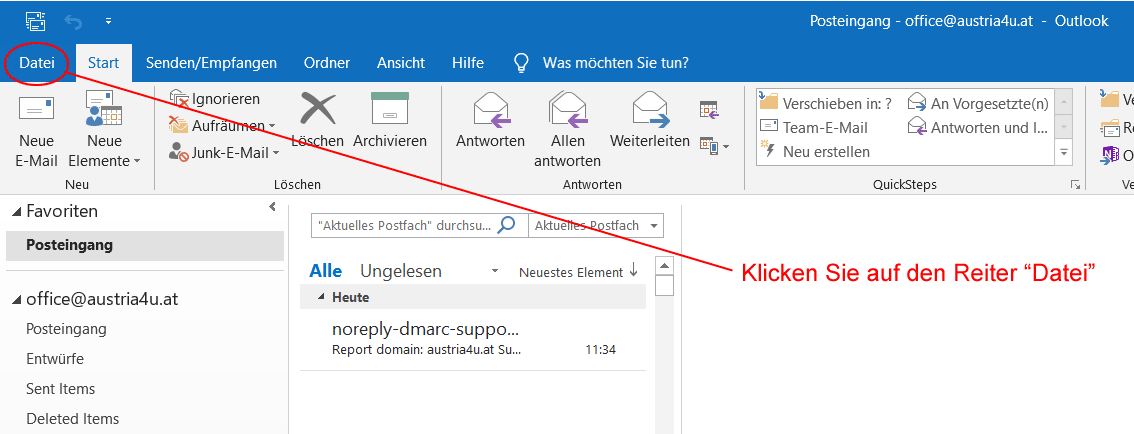This screenshot has height=434, width=1134.
Task: Open the Aufräumen dropdown
Action: pos(222,126)
